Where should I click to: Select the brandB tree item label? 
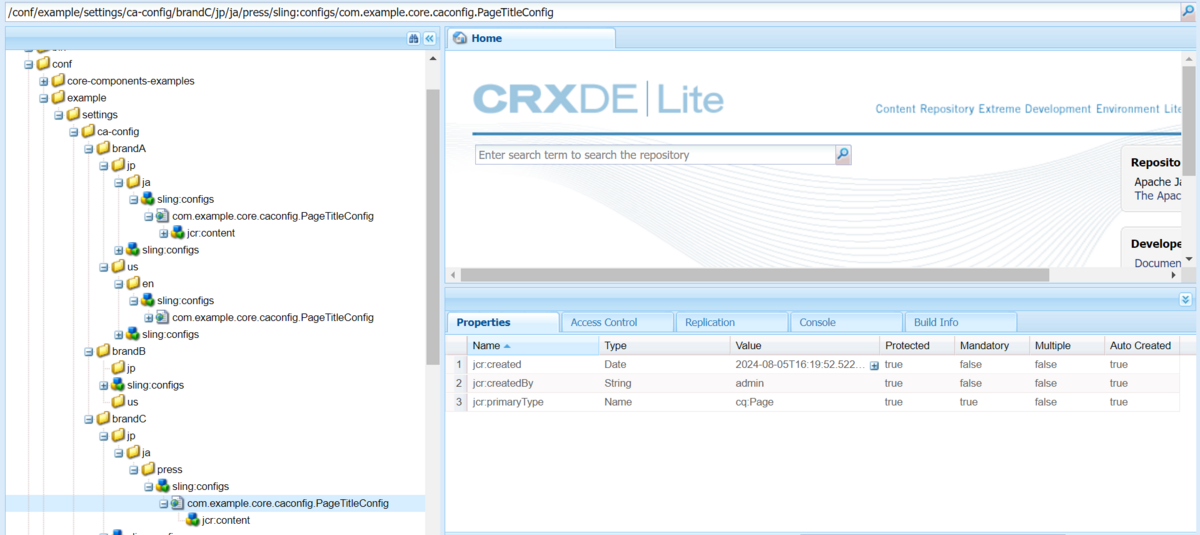point(129,352)
